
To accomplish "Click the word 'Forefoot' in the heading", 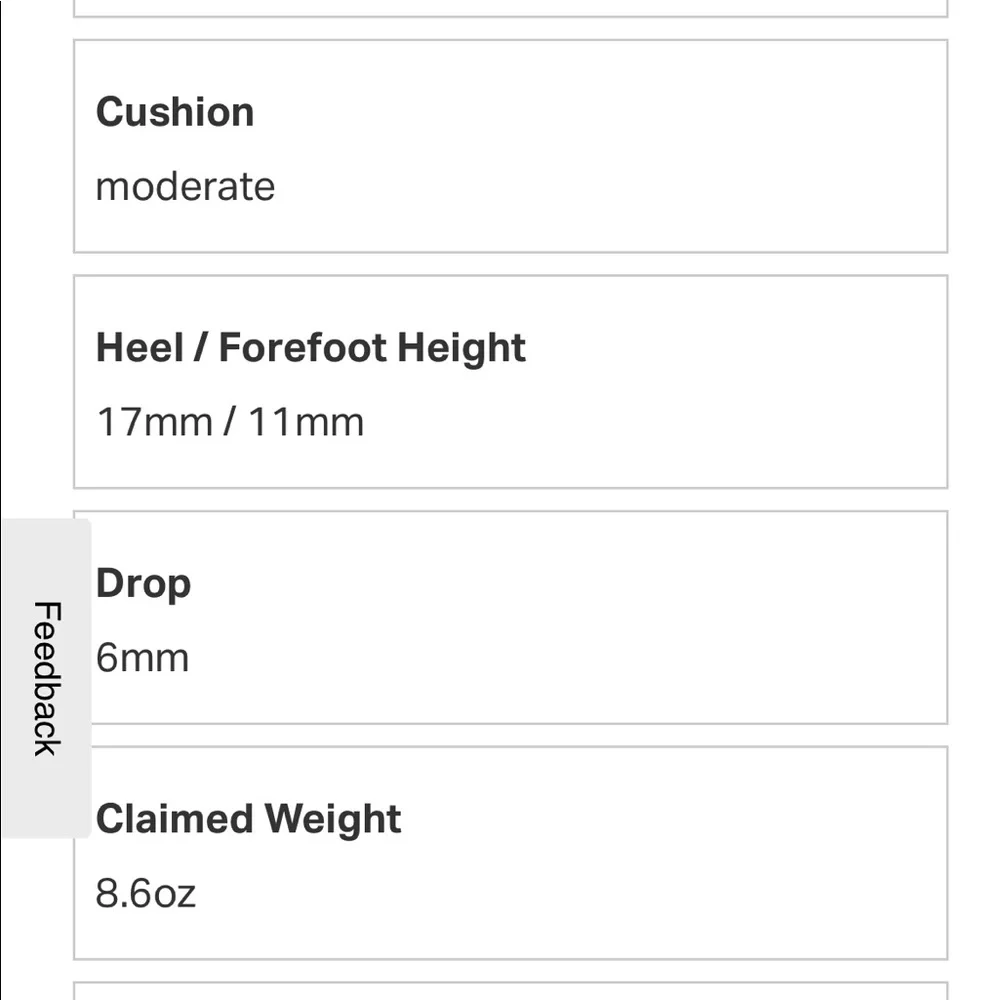I will point(302,347).
